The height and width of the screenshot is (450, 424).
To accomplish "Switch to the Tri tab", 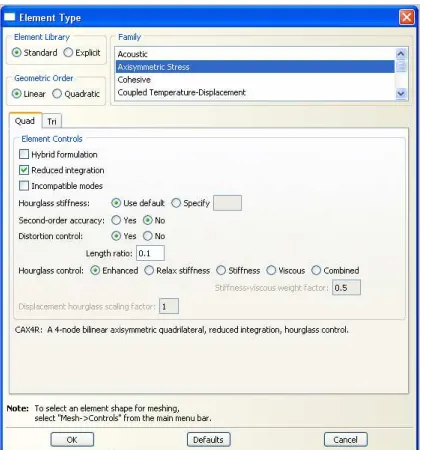I will [x=52, y=121].
